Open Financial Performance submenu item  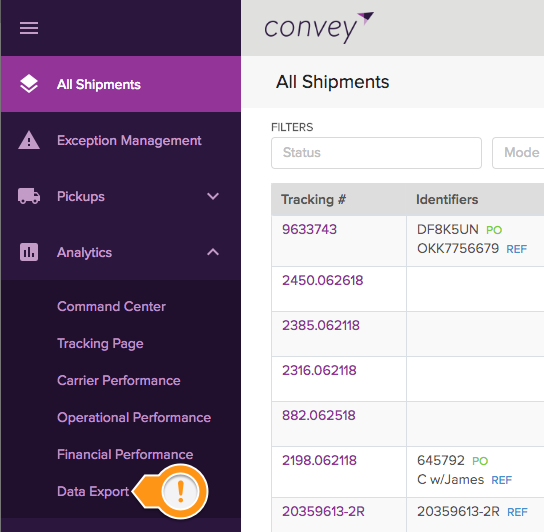point(125,455)
